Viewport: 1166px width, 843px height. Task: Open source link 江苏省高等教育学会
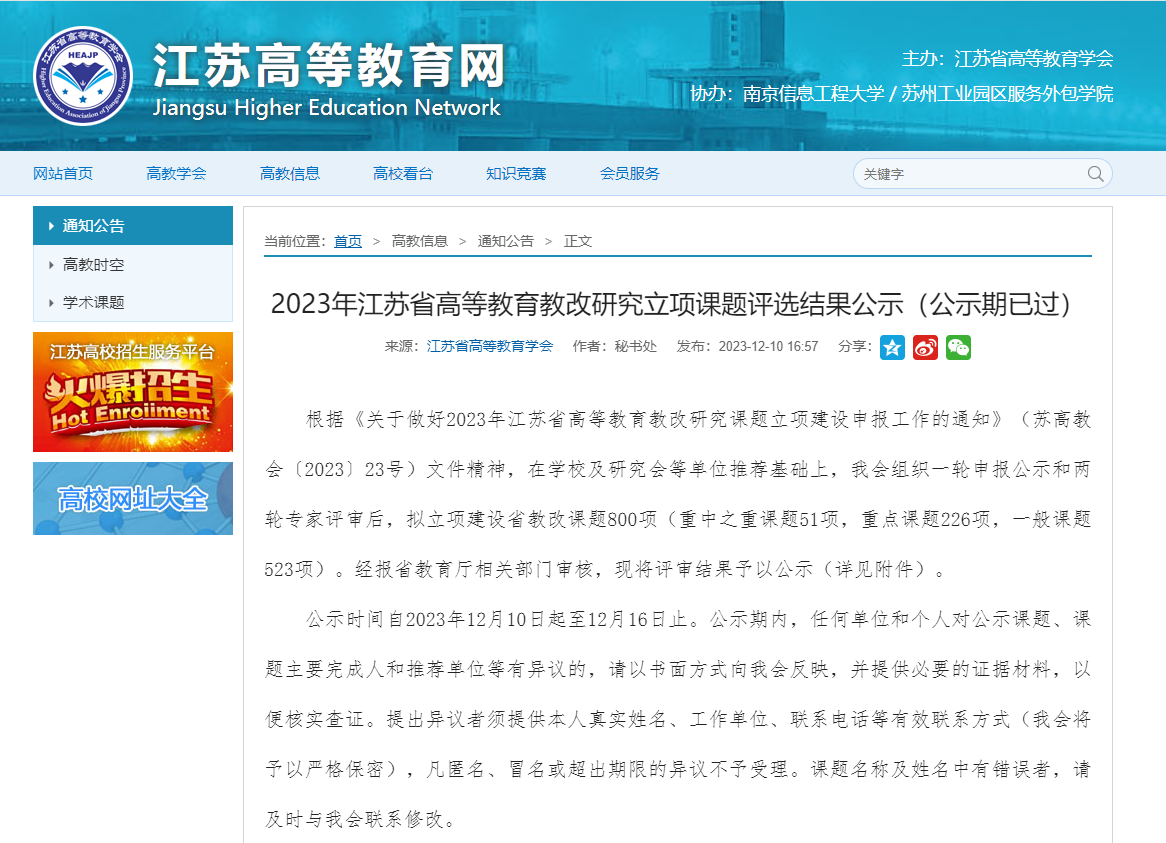490,346
